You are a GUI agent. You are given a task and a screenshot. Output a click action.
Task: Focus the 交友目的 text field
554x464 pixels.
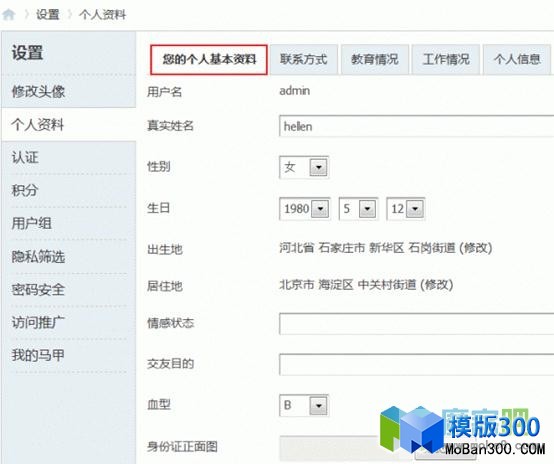click(x=417, y=364)
